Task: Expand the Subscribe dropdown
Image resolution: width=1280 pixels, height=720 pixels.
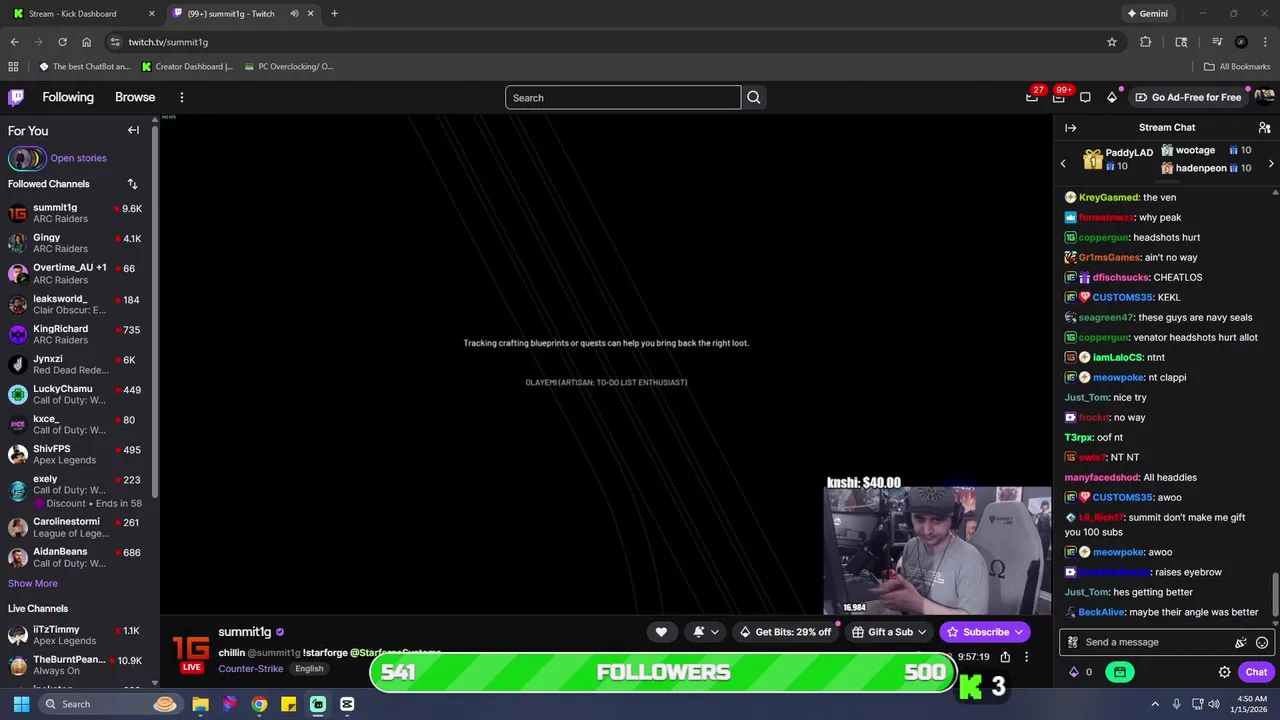Action: click(1018, 632)
